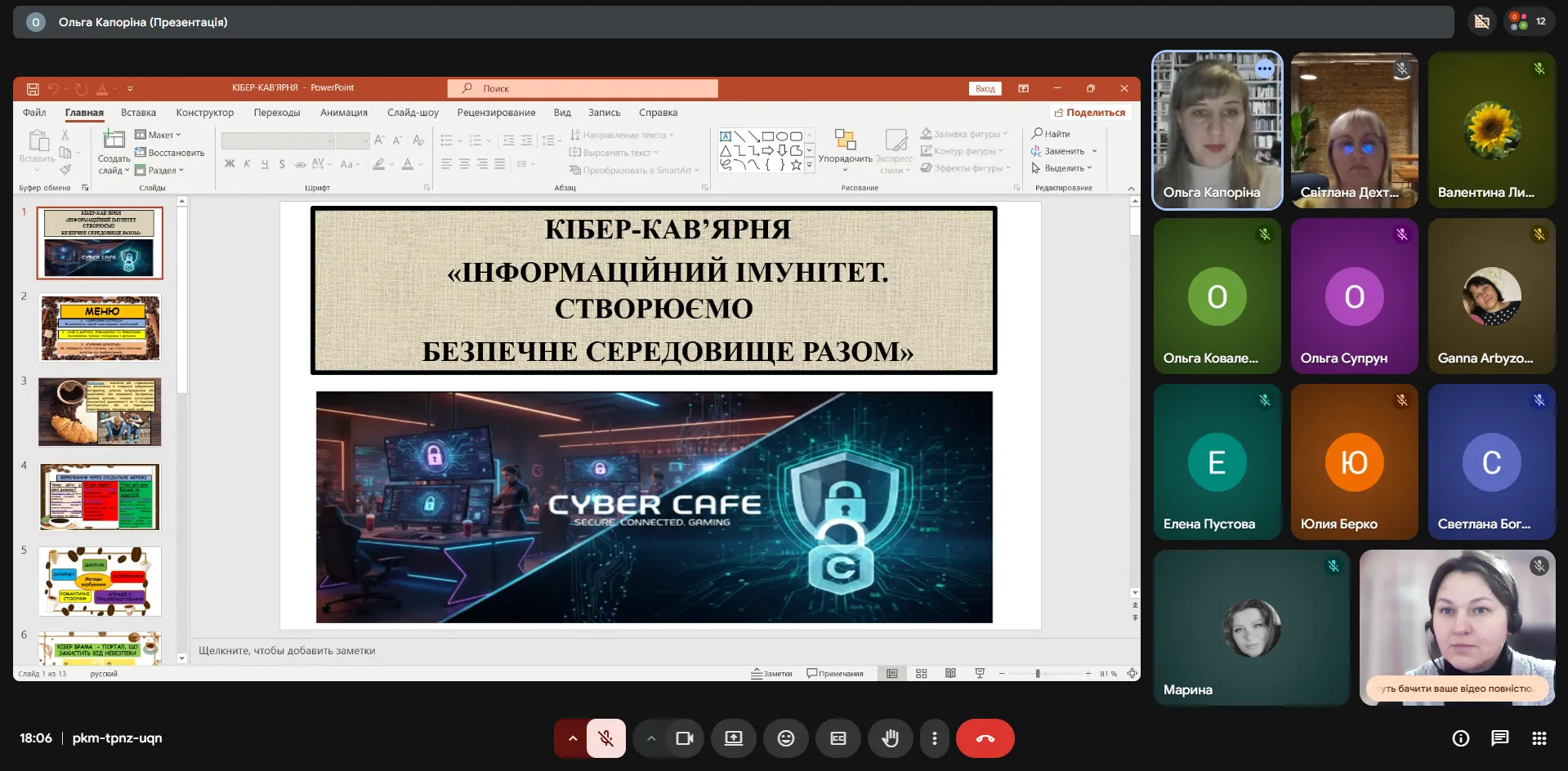The image size is (1568, 771).
Task: Switch to the Анимация tab
Action: 344,113
